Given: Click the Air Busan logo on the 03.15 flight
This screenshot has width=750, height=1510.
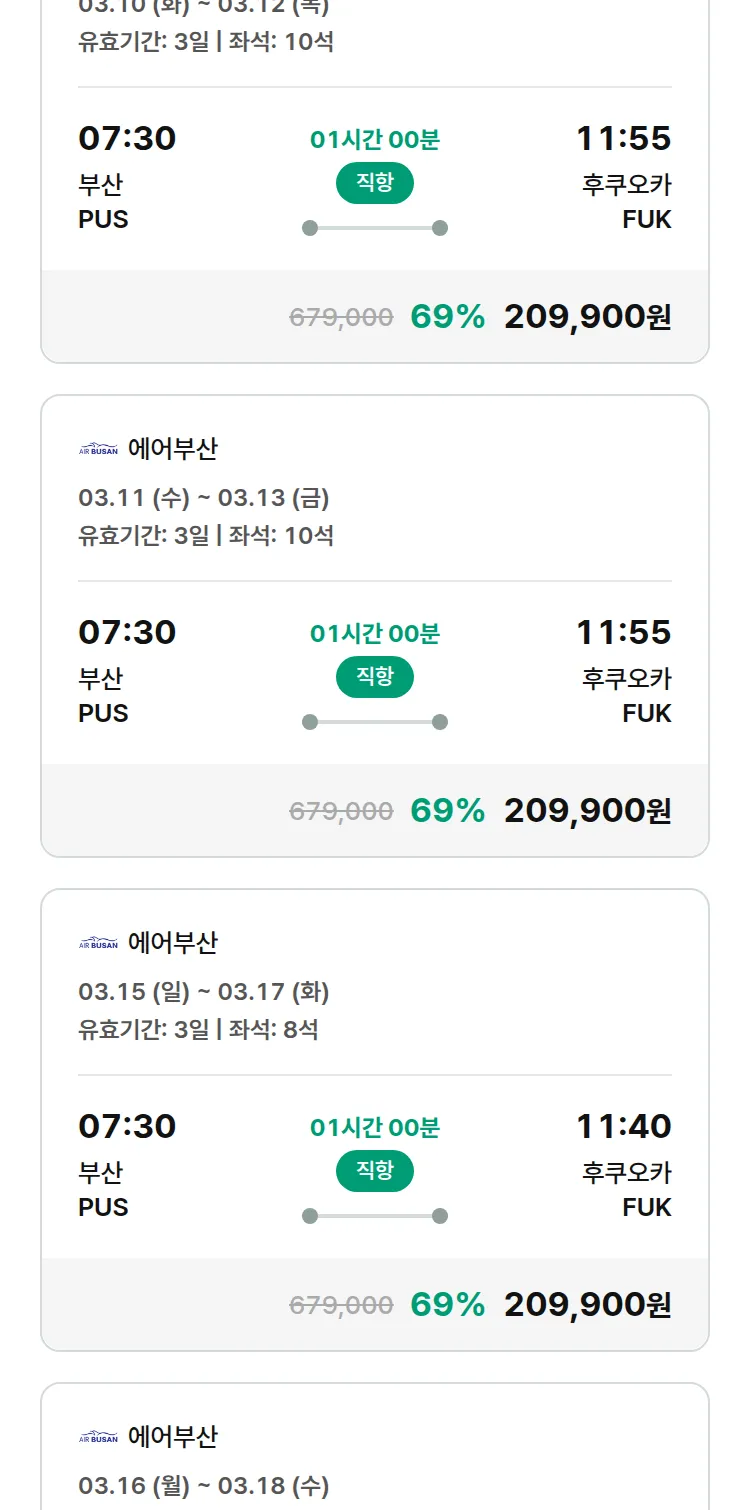Looking at the screenshot, I should (98, 944).
